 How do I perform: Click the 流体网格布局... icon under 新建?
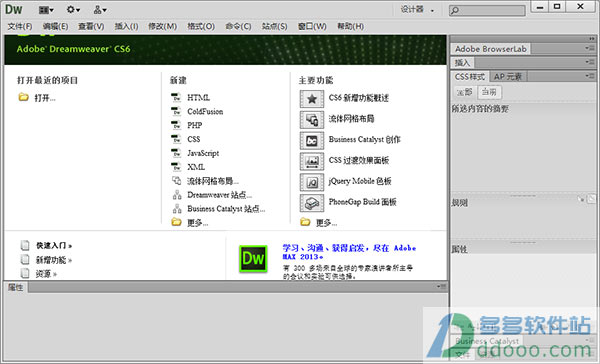tap(176, 180)
